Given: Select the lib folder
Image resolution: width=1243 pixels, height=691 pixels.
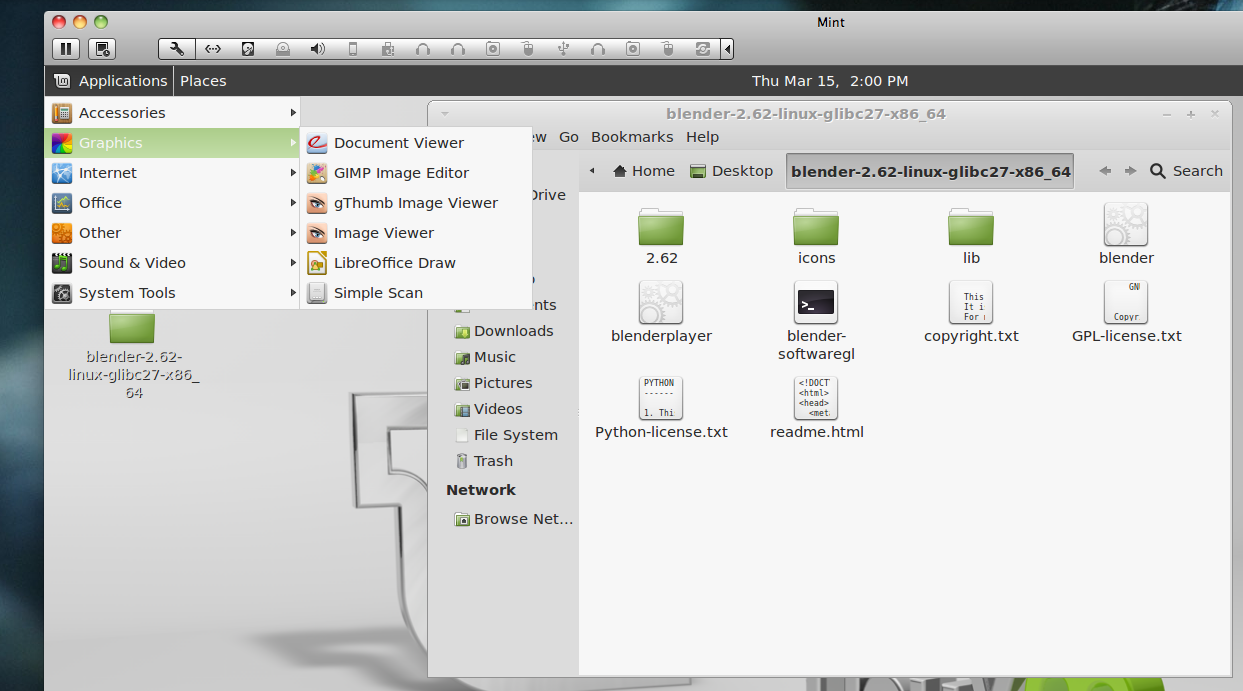Looking at the screenshot, I should click(x=971, y=236).
